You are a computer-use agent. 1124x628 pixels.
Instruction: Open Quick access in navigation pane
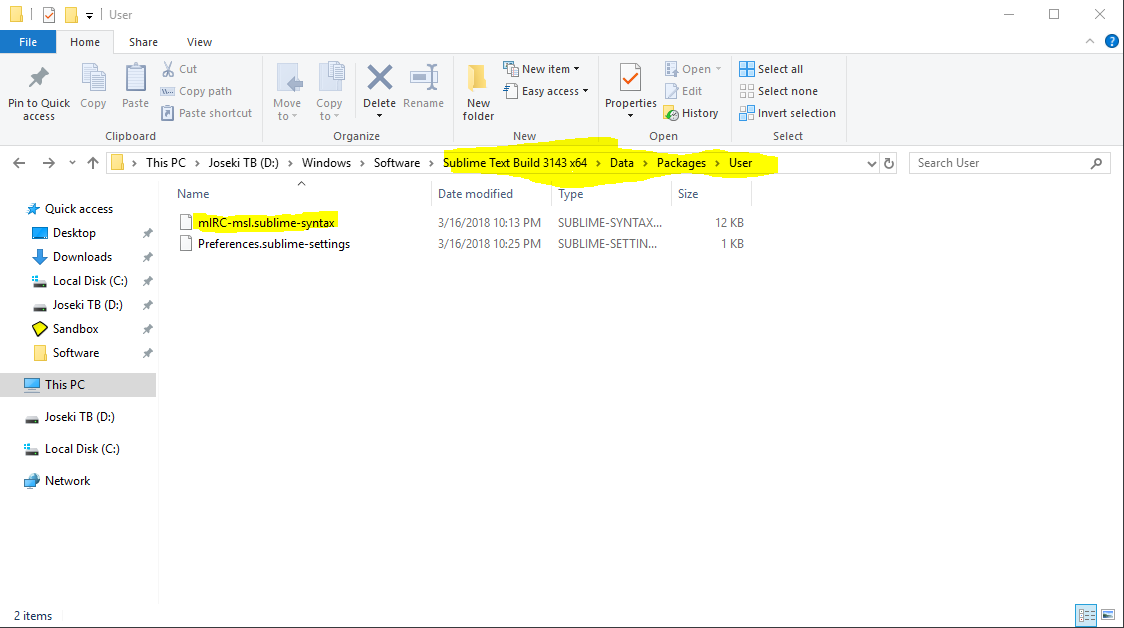pyautogui.click(x=79, y=209)
